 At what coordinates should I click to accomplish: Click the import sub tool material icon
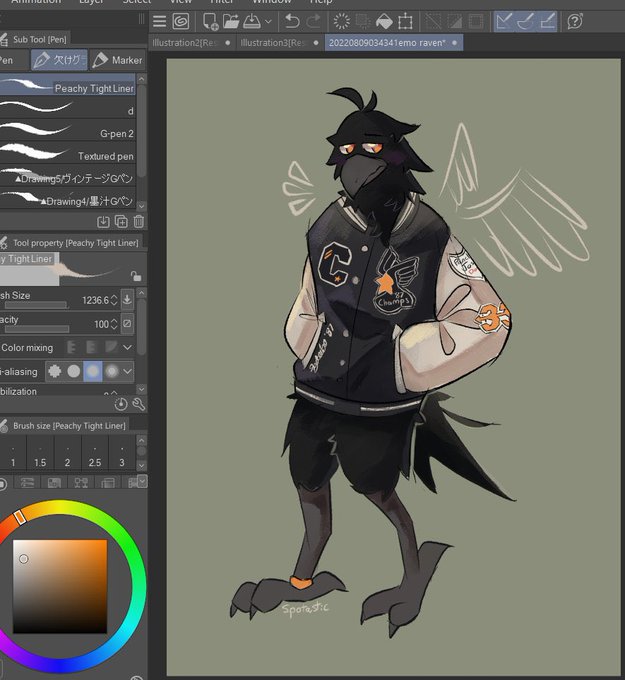(x=103, y=222)
